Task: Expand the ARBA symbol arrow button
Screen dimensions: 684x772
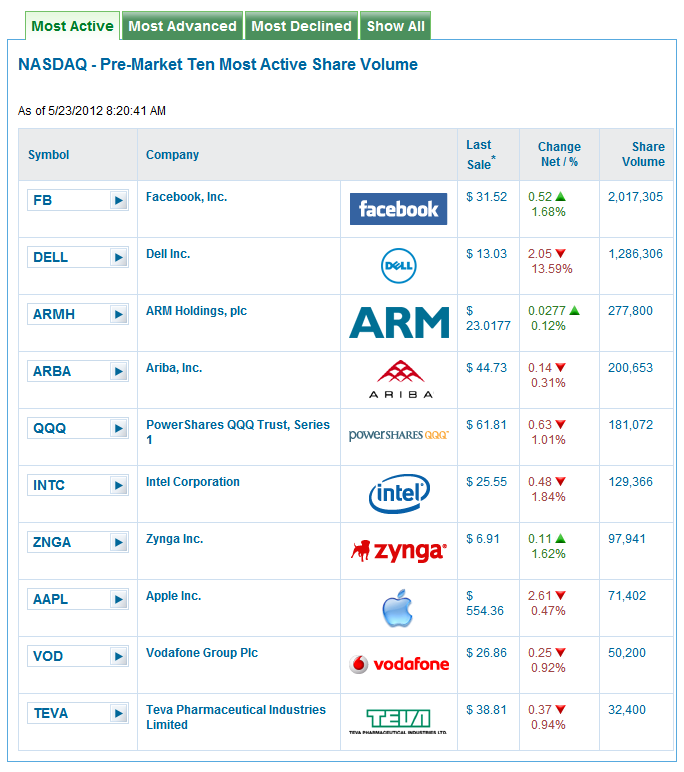Action: click(119, 371)
